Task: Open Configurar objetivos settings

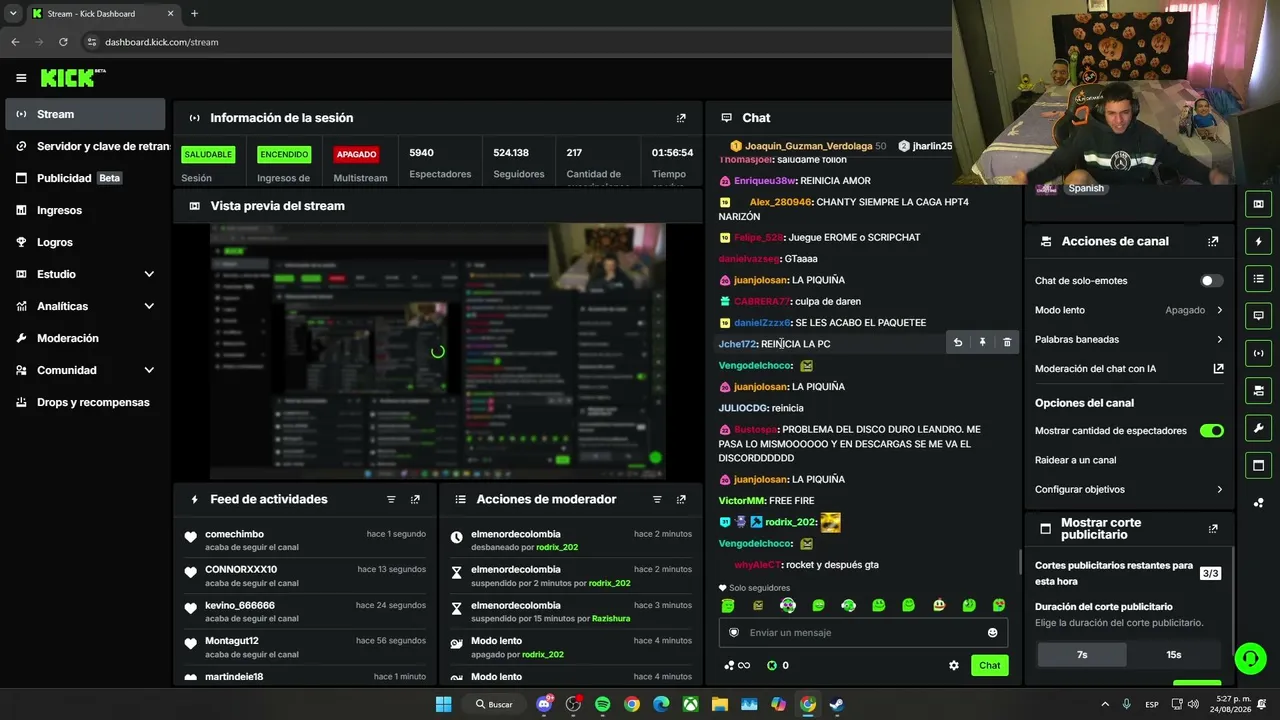Action: pyautogui.click(x=1129, y=490)
